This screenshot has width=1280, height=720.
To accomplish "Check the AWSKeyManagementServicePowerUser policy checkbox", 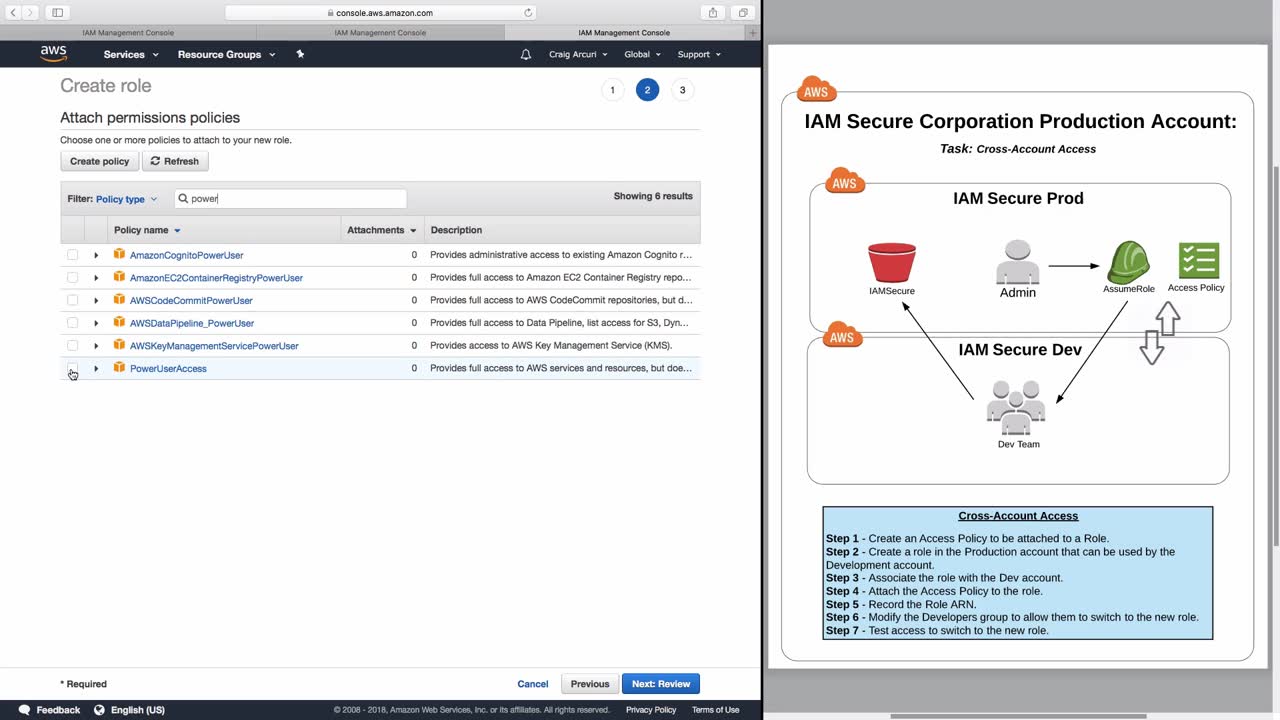I will pos(72,346).
